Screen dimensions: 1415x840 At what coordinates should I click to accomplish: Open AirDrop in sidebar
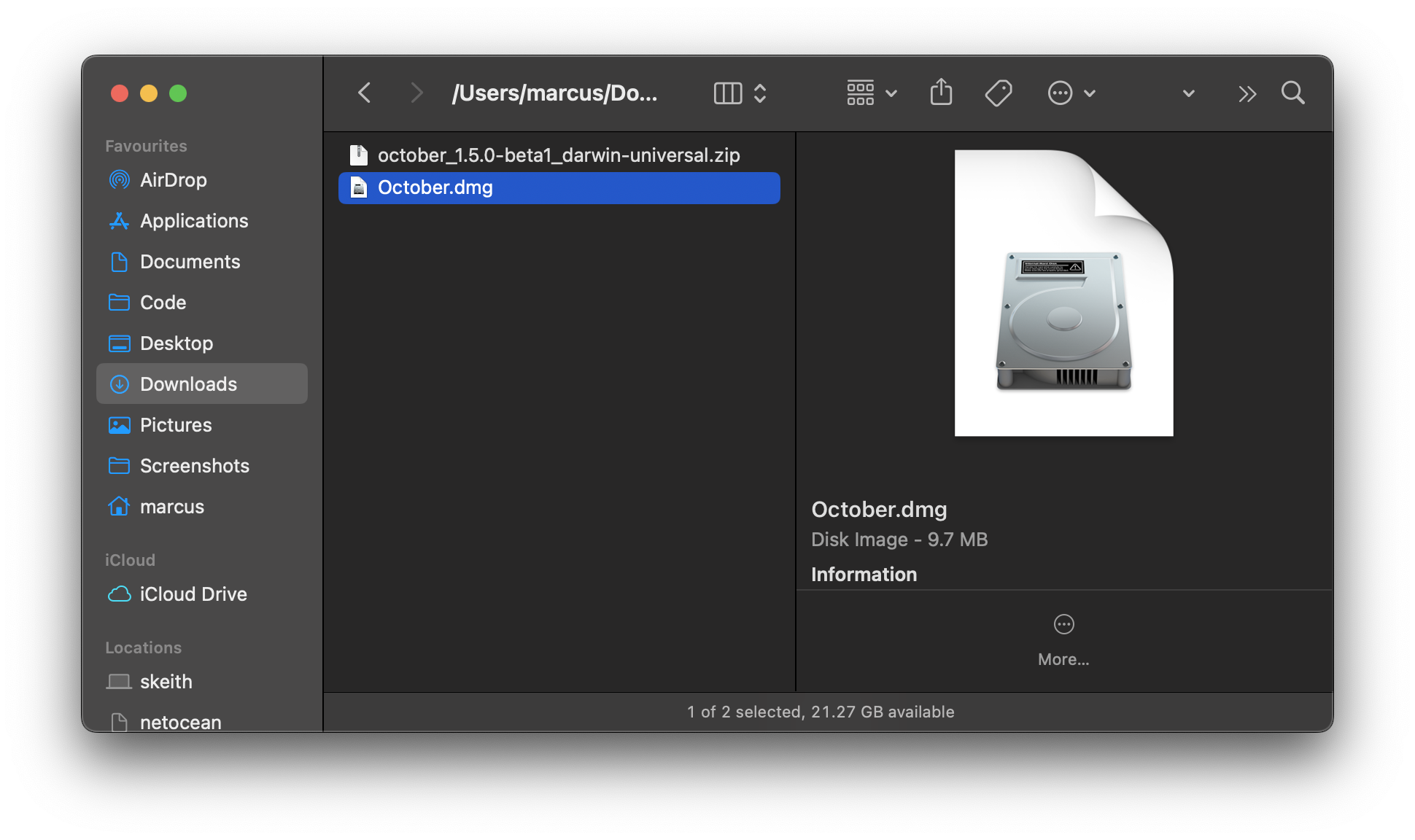tap(173, 180)
